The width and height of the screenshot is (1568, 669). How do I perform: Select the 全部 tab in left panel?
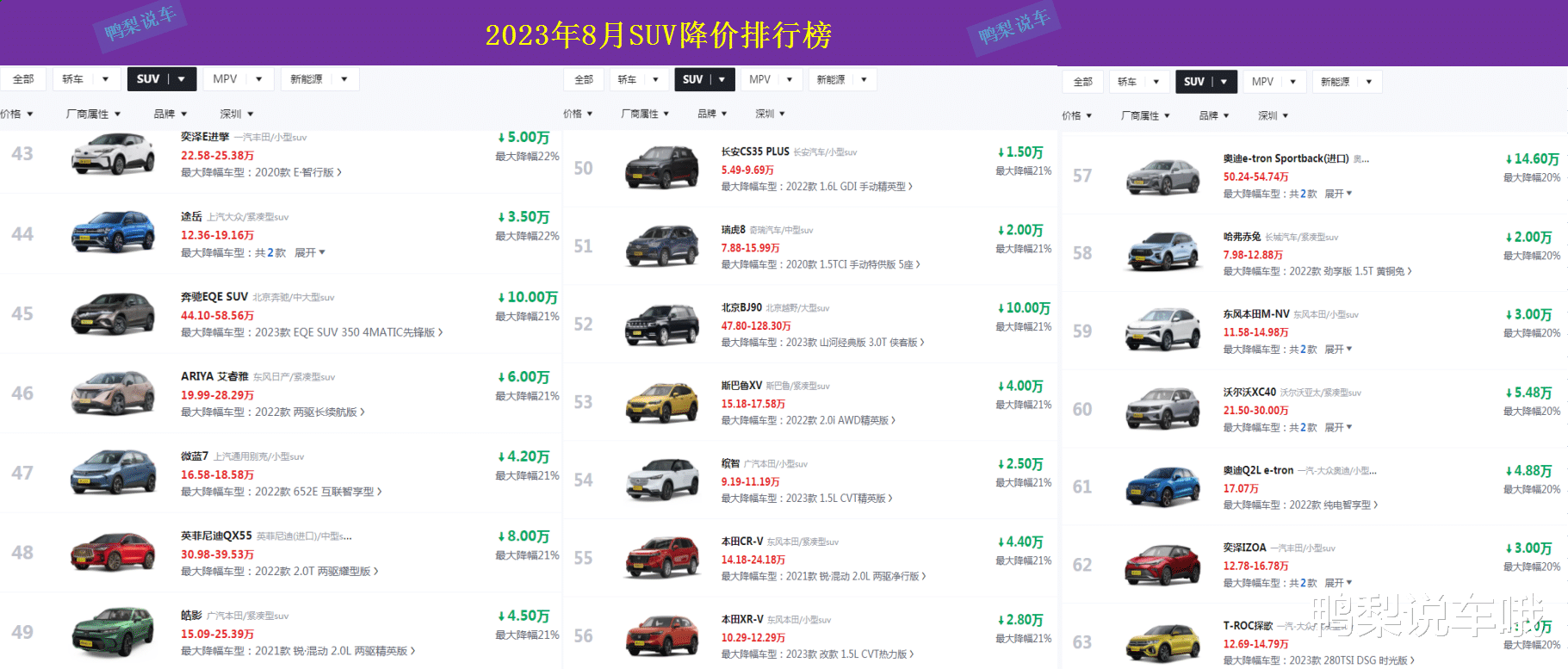23,79
